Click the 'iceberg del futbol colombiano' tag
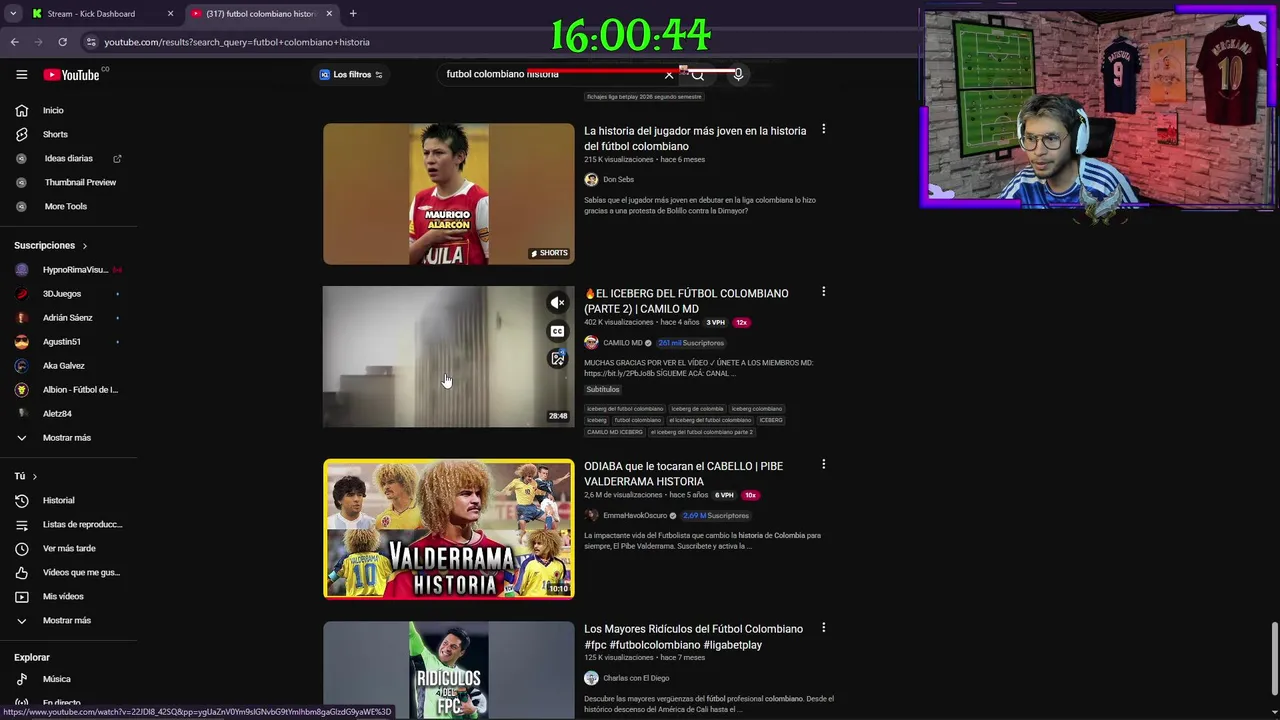This screenshot has height=720, width=1280. click(x=625, y=409)
